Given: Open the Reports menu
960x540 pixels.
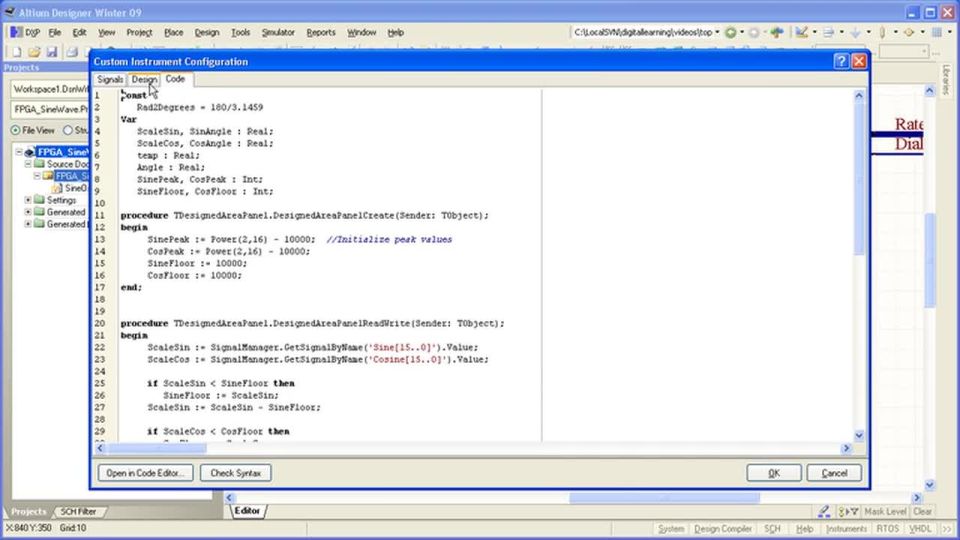Looking at the screenshot, I should tap(321, 32).
